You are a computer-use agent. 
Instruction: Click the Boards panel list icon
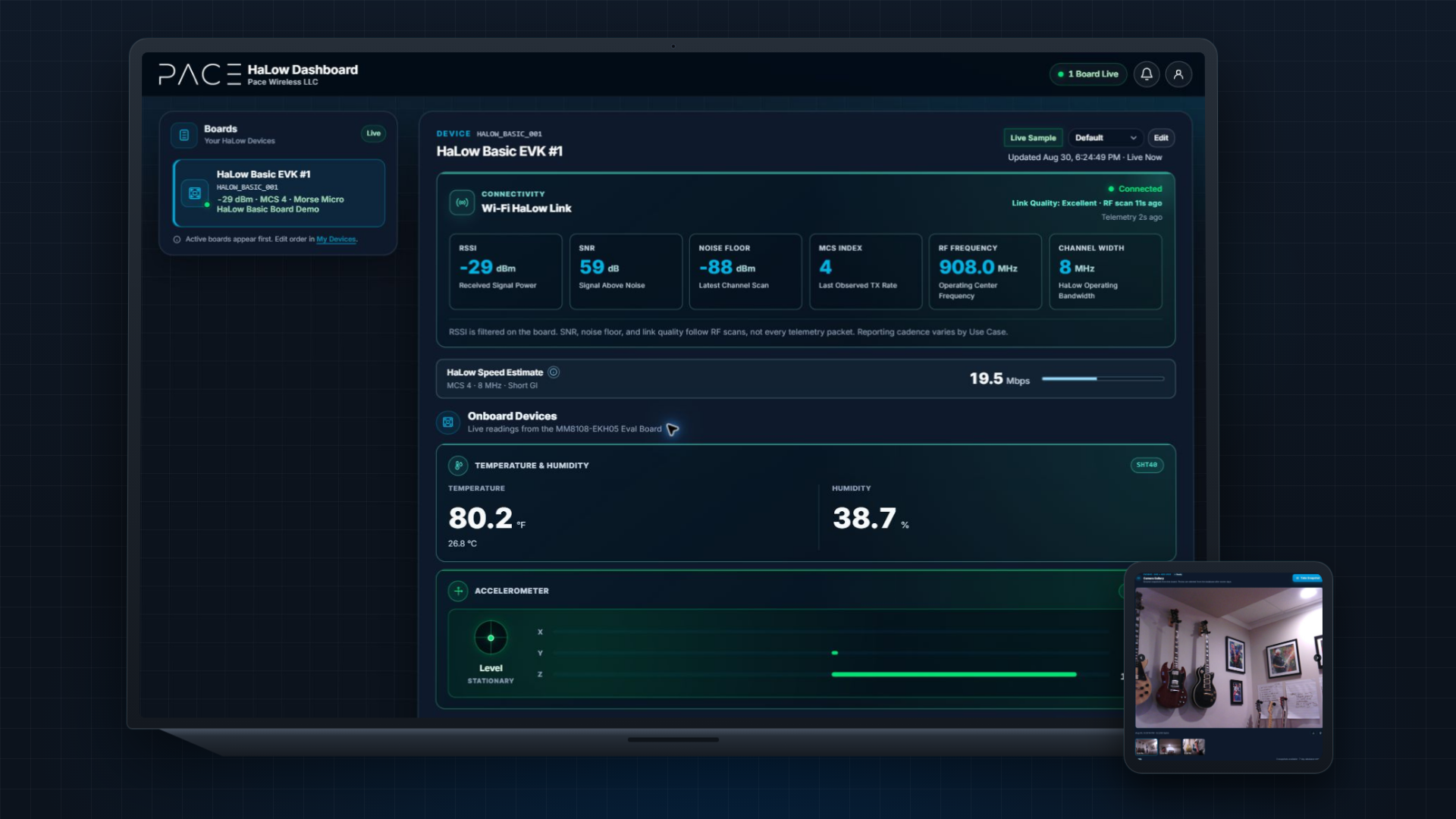click(x=184, y=135)
